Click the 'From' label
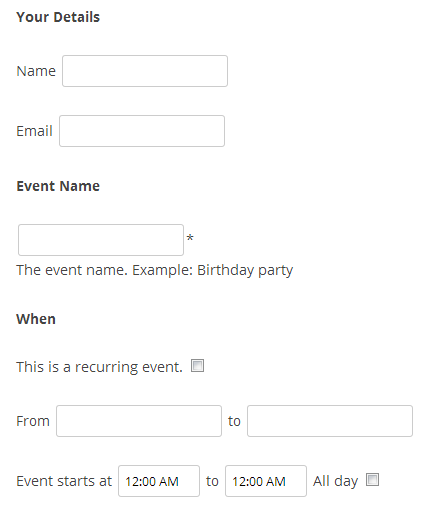Viewport: 446px width, 517px height. tap(33, 421)
